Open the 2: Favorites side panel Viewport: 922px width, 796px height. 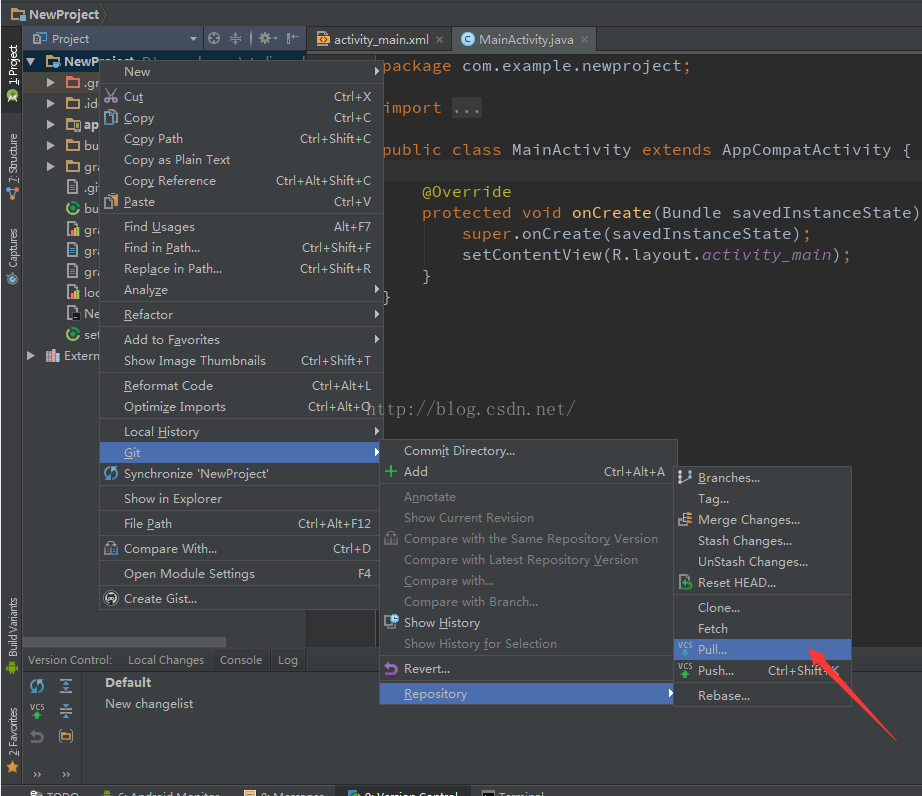(12, 740)
